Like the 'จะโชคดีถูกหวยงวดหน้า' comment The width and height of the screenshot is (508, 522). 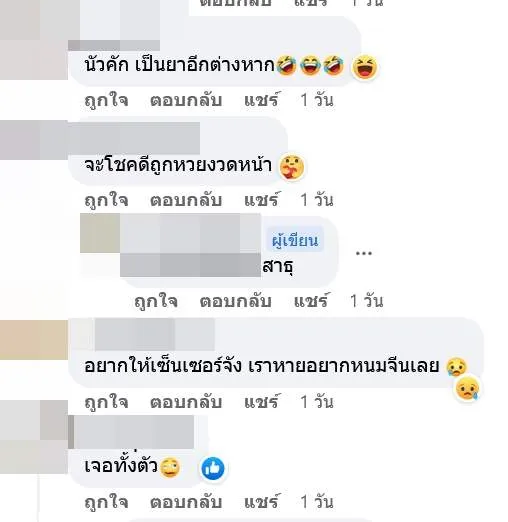tap(106, 200)
